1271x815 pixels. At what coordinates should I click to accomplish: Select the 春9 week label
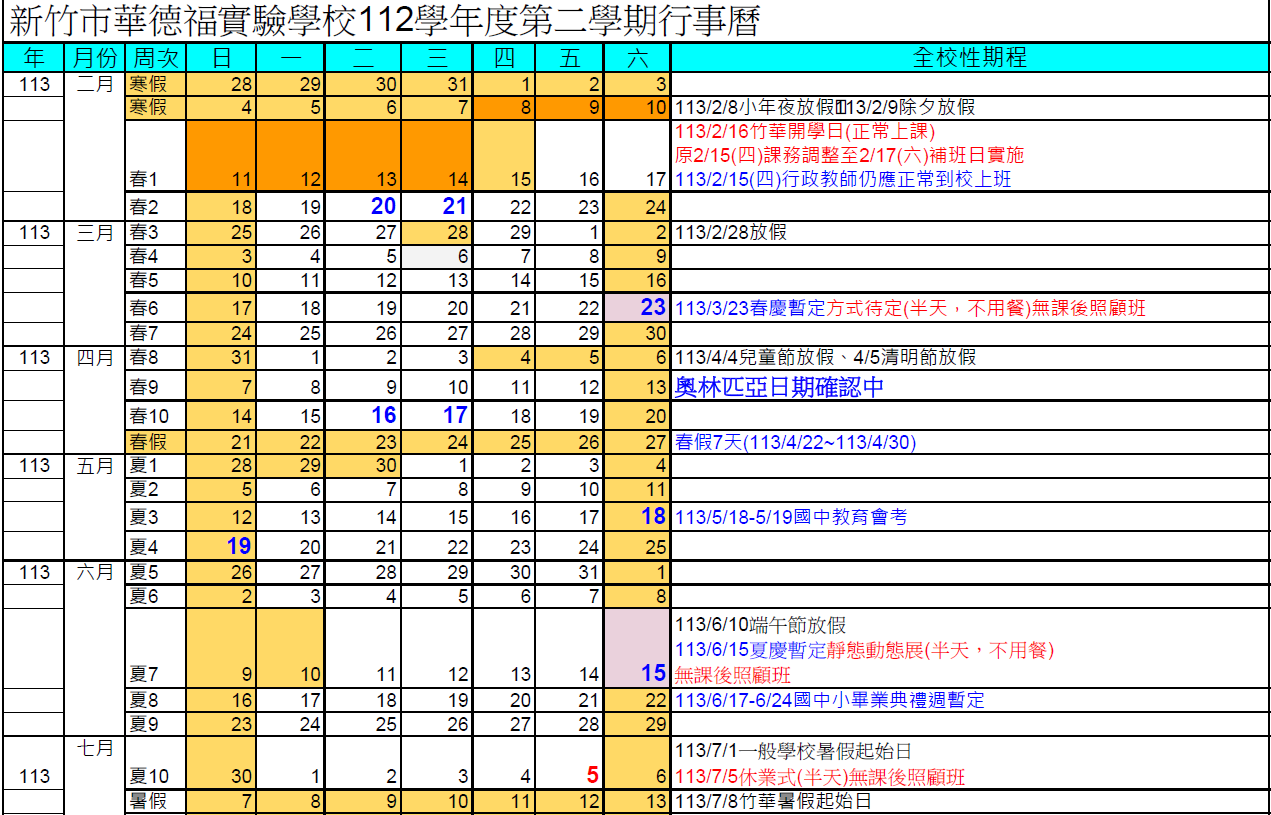[x=145, y=387]
